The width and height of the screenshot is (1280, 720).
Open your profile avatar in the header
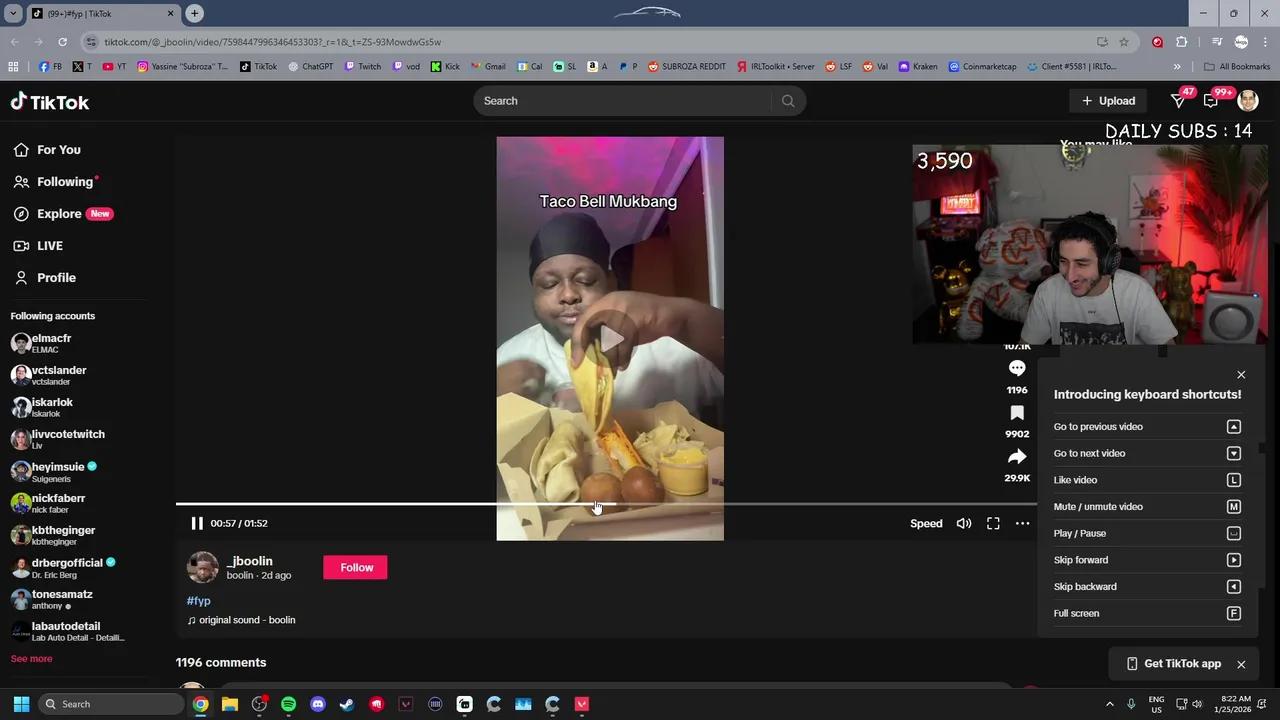(1247, 100)
